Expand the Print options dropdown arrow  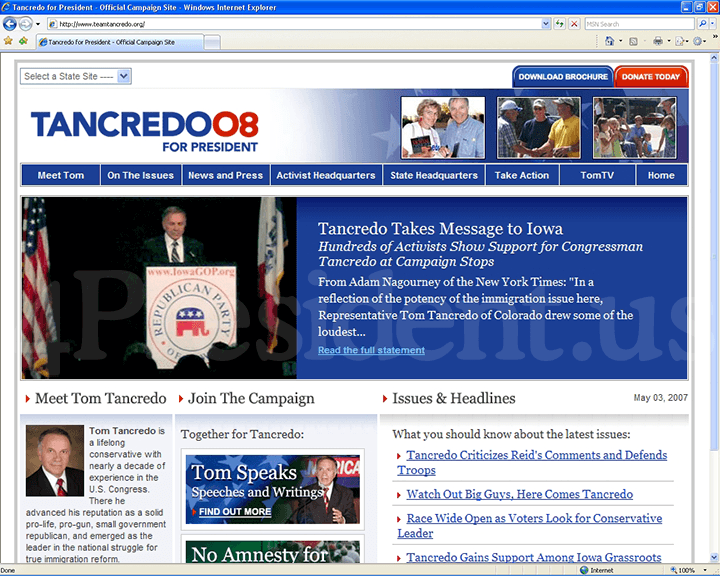coord(669,41)
